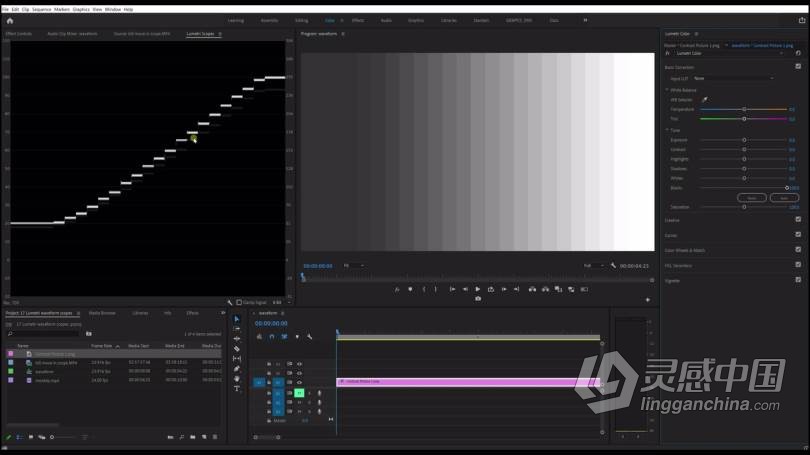Image resolution: width=810 pixels, height=455 pixels.
Task: Toggle Linked Selection in the timeline
Action: (284, 337)
